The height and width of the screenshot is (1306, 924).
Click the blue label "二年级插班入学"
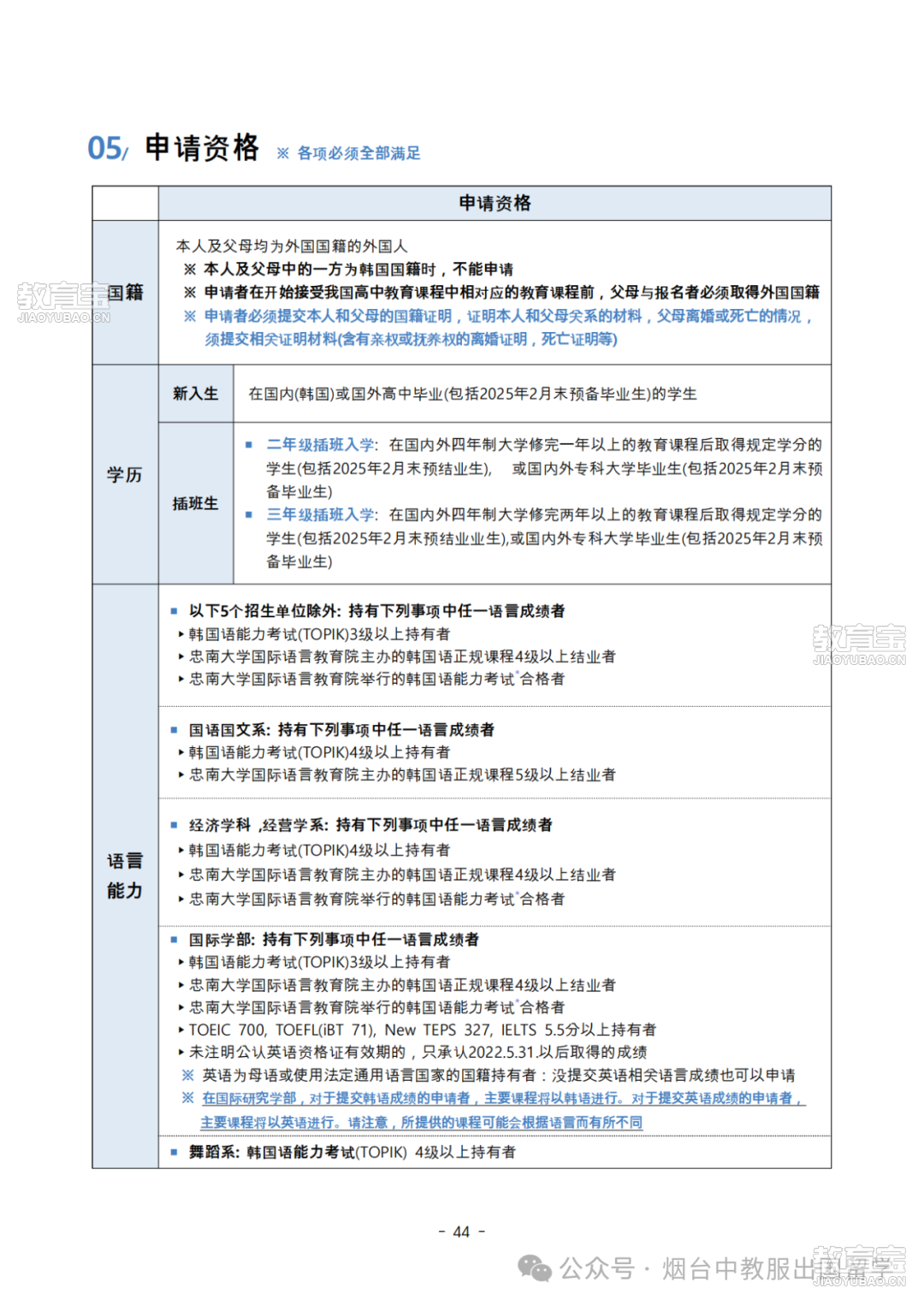(x=320, y=445)
